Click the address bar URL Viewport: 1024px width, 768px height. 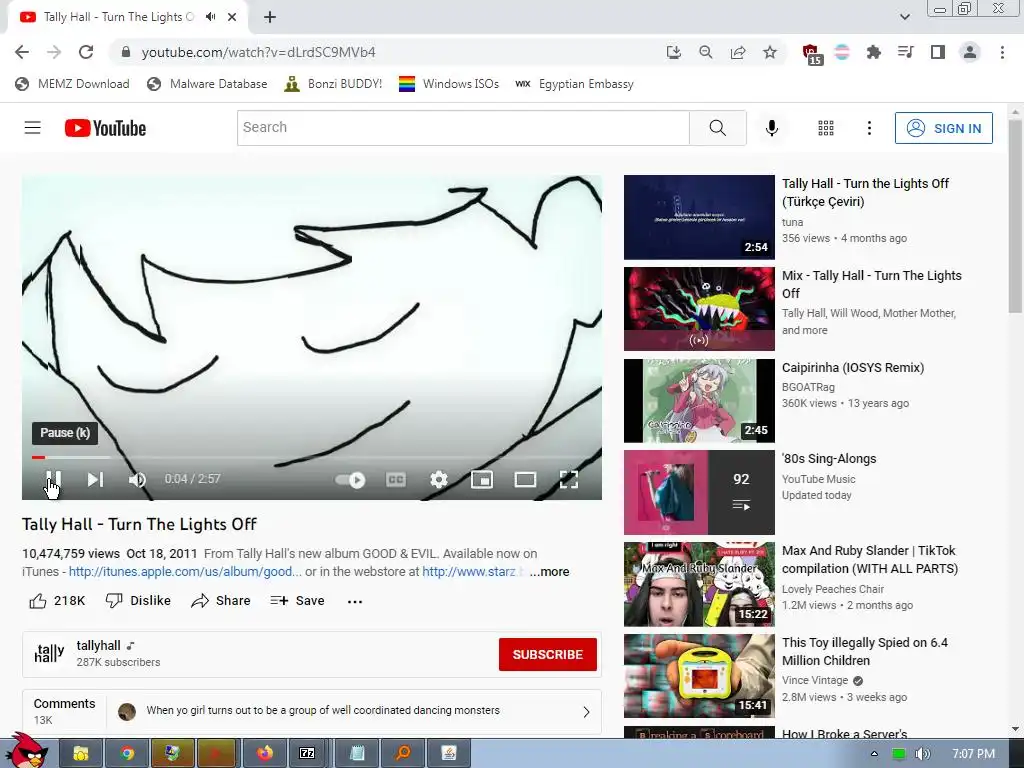pyautogui.click(x=259, y=52)
